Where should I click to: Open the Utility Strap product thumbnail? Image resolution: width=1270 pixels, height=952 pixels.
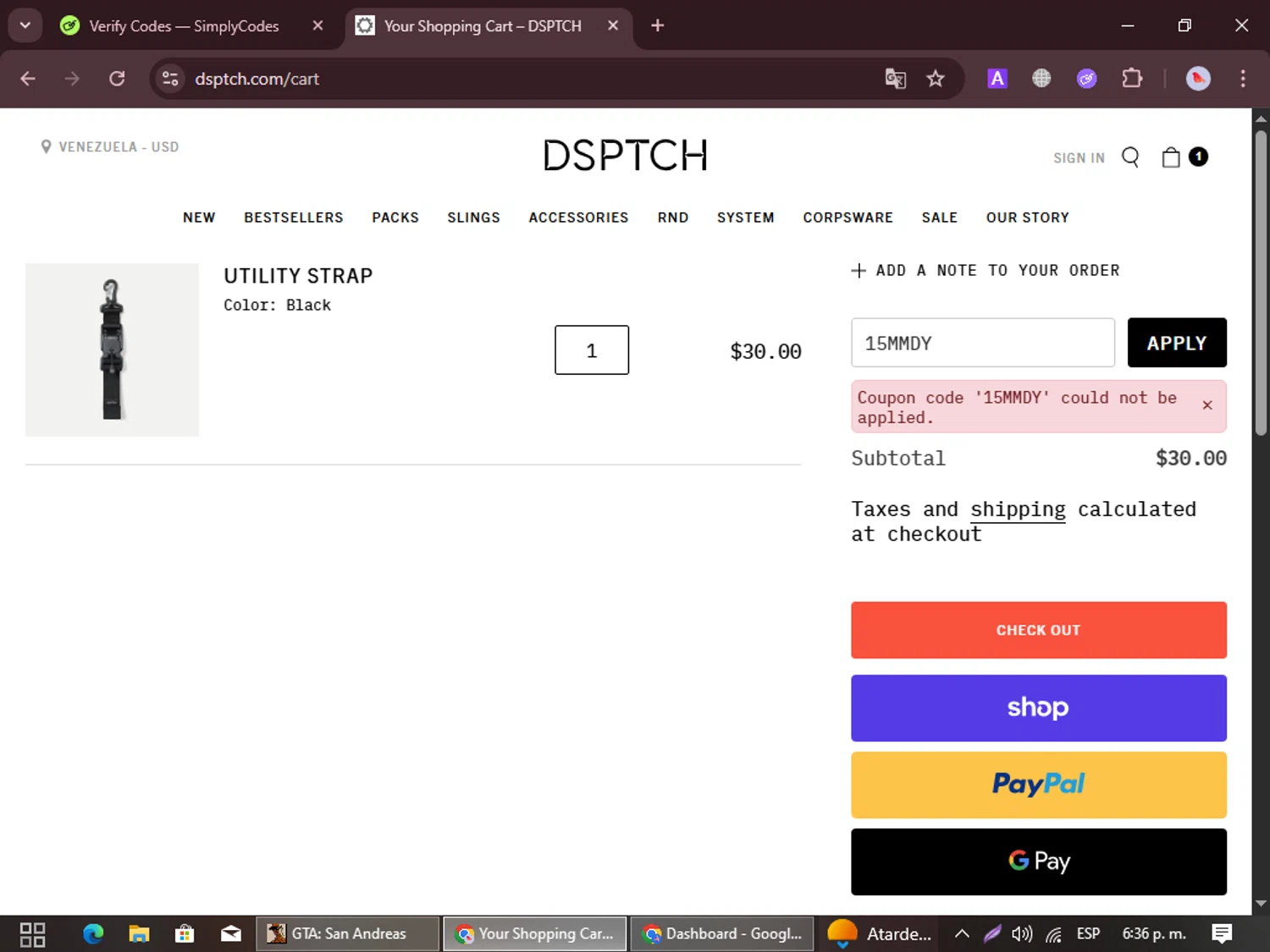click(112, 349)
